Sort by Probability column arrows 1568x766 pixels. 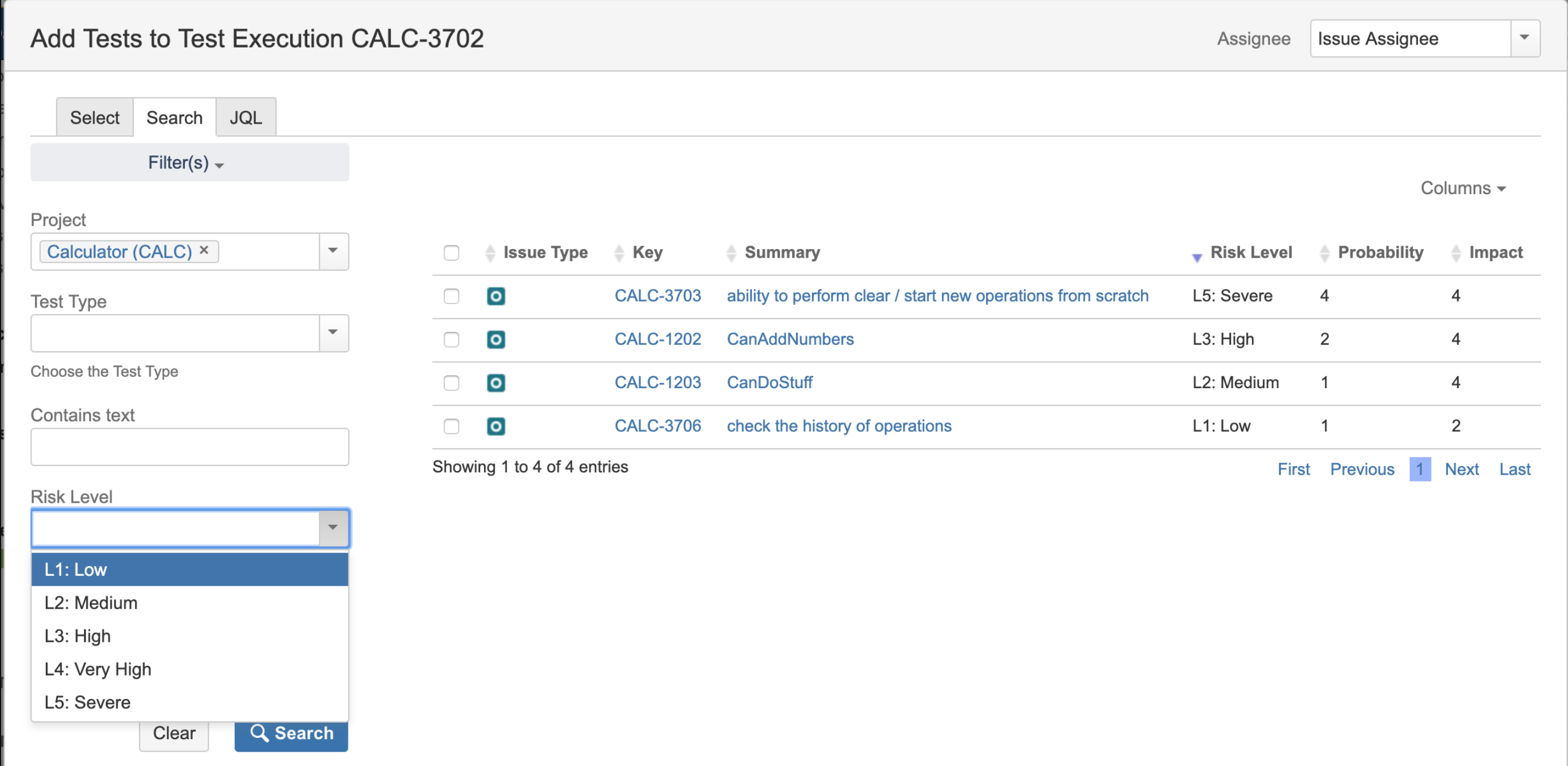tap(1324, 252)
